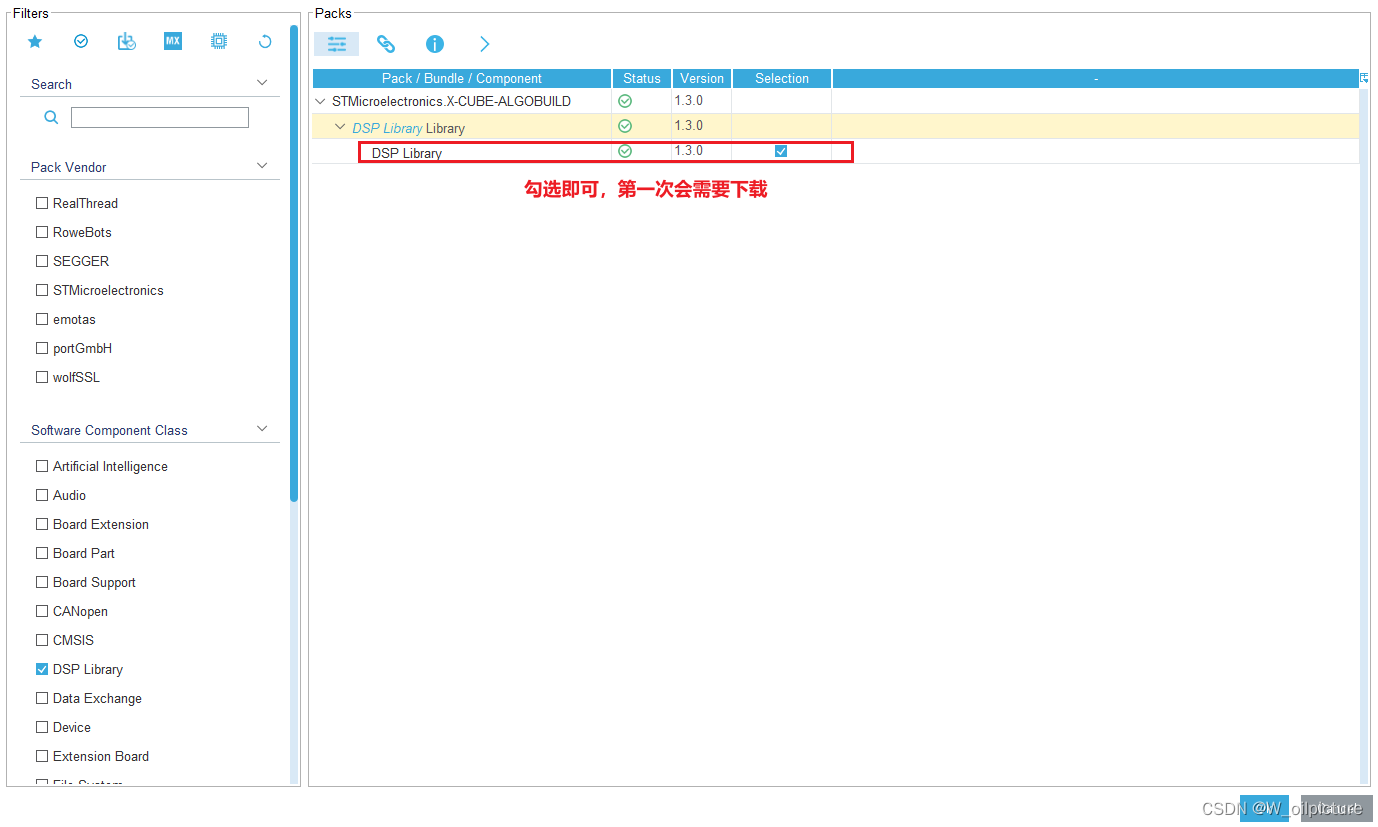The width and height of the screenshot is (1378, 827).
Task: Toggle the MX compatibility filter icon
Action: pos(173,41)
